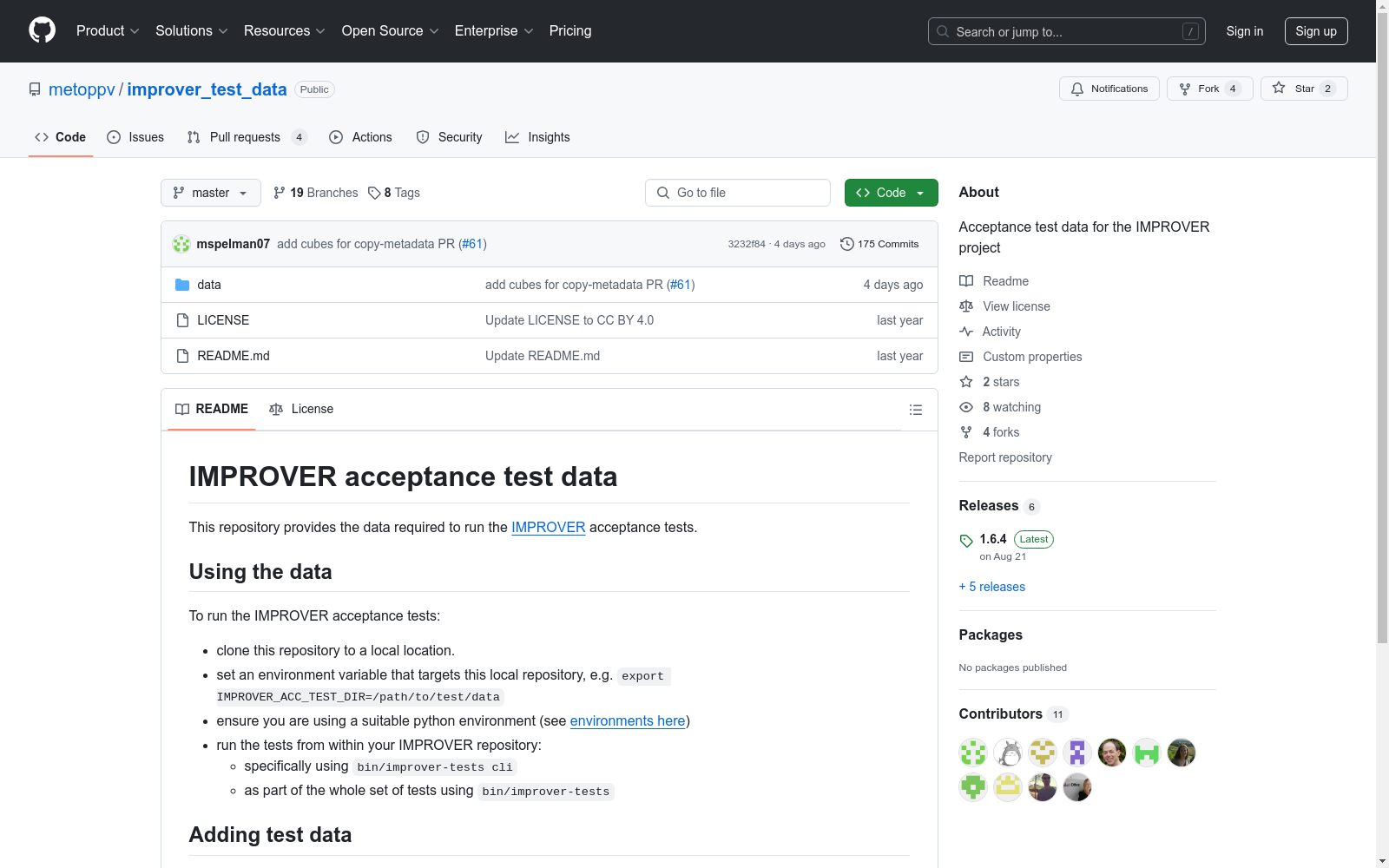Open the README.md file
This screenshot has height=868, width=1389.
tap(234, 356)
